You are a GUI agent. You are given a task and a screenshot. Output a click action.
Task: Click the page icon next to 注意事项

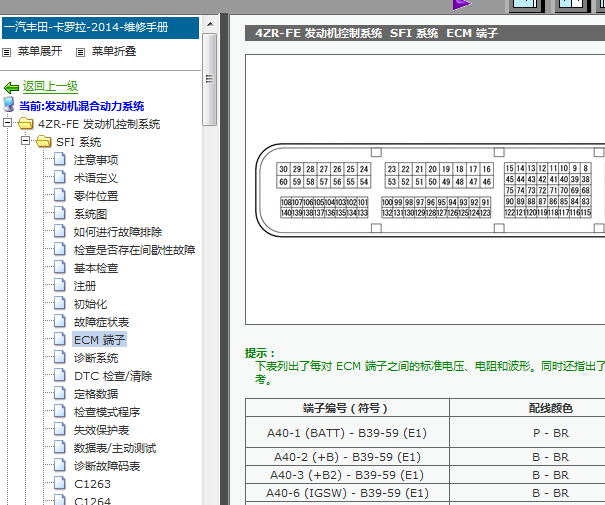click(x=60, y=159)
